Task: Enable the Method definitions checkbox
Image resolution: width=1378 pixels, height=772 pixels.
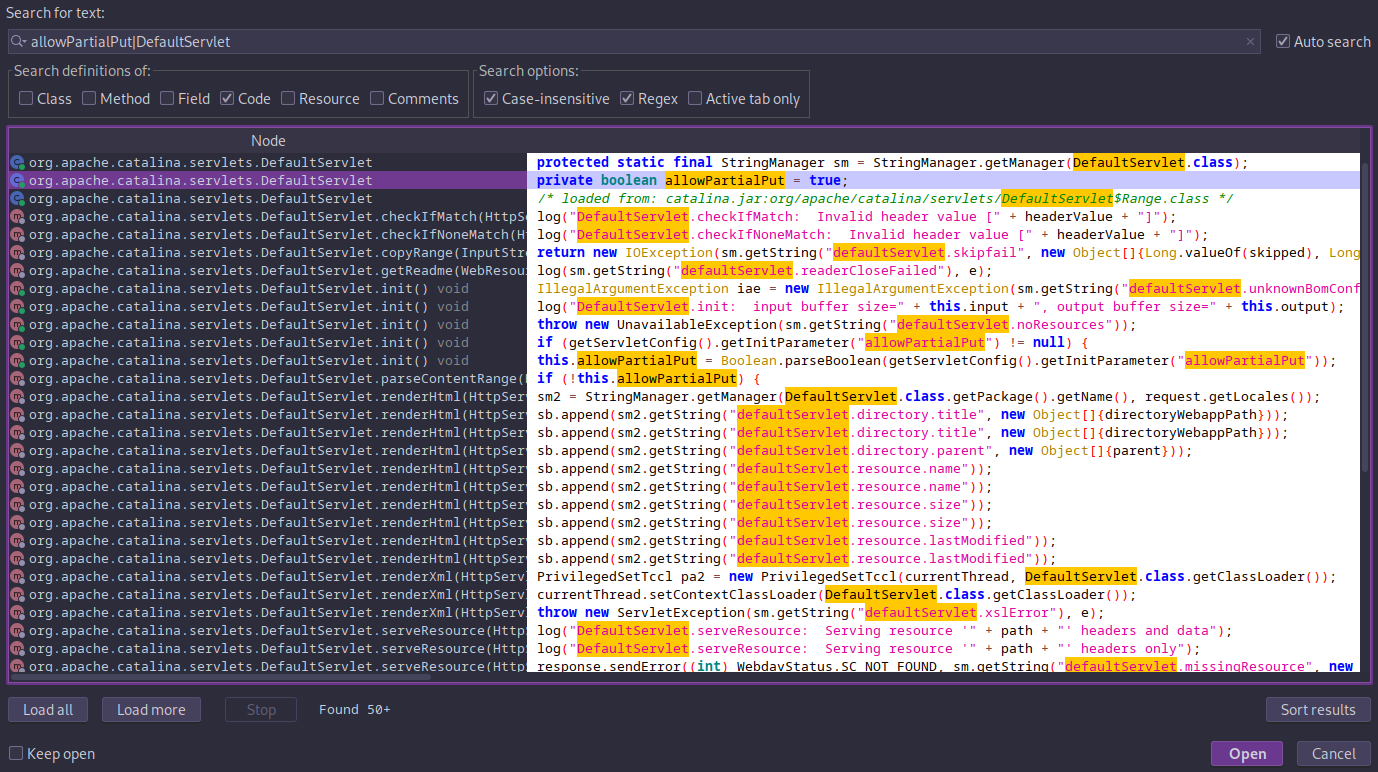Action: (x=88, y=98)
